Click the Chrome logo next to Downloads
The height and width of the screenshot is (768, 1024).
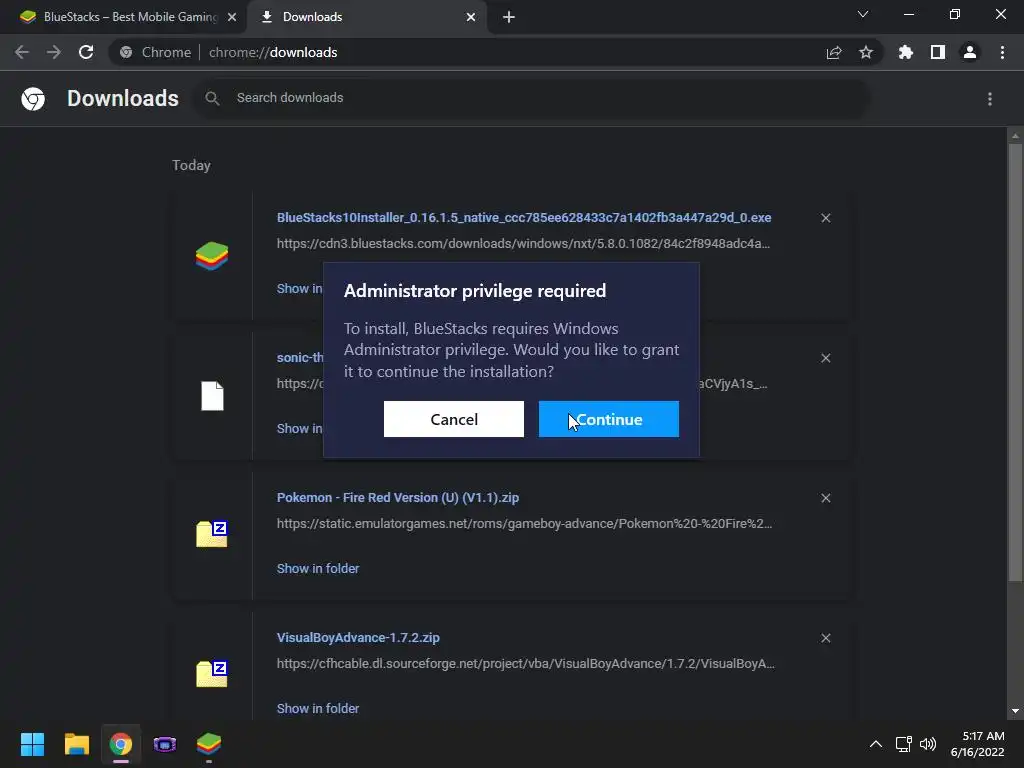coord(33,99)
